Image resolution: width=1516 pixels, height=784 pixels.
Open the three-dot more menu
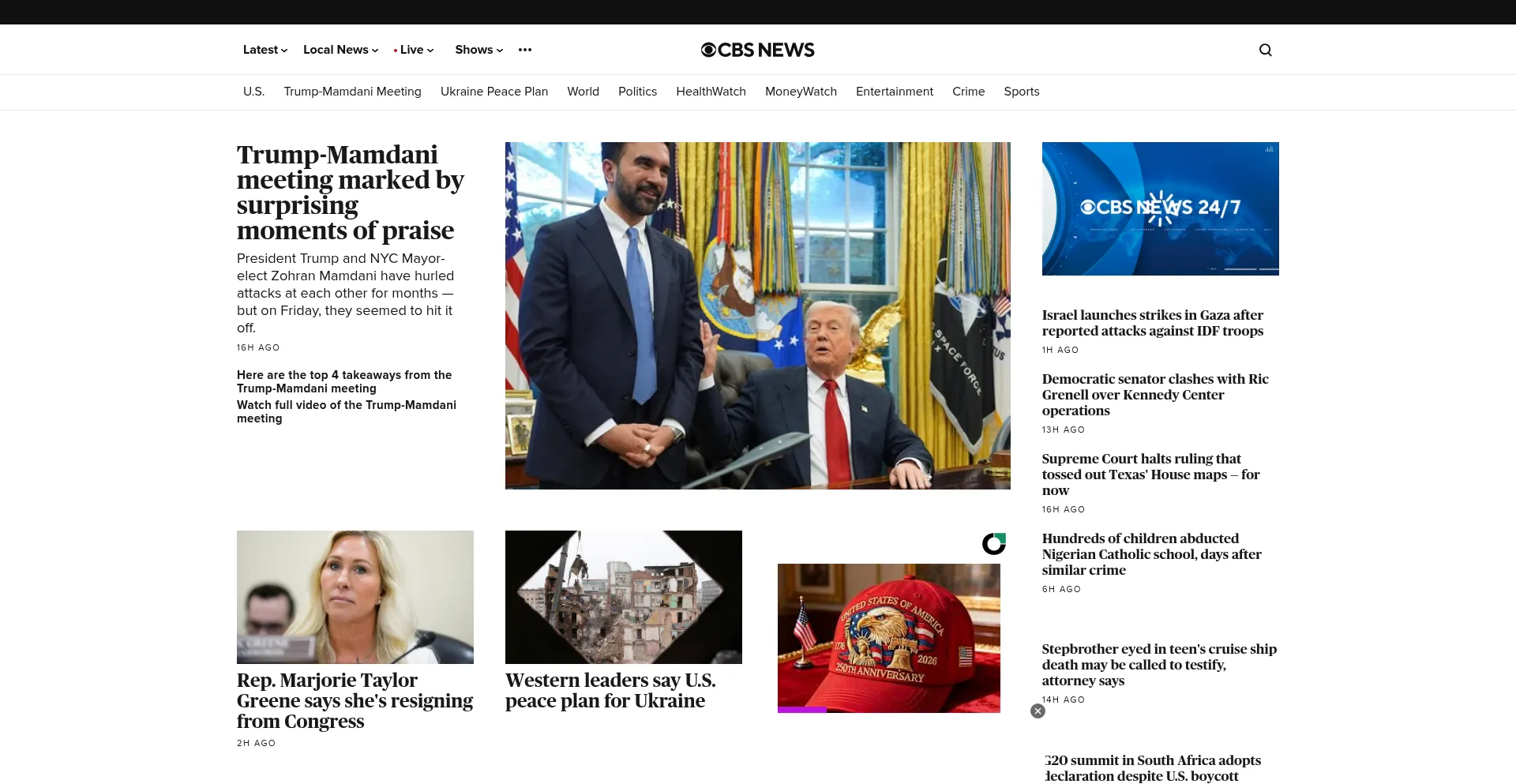click(x=525, y=50)
